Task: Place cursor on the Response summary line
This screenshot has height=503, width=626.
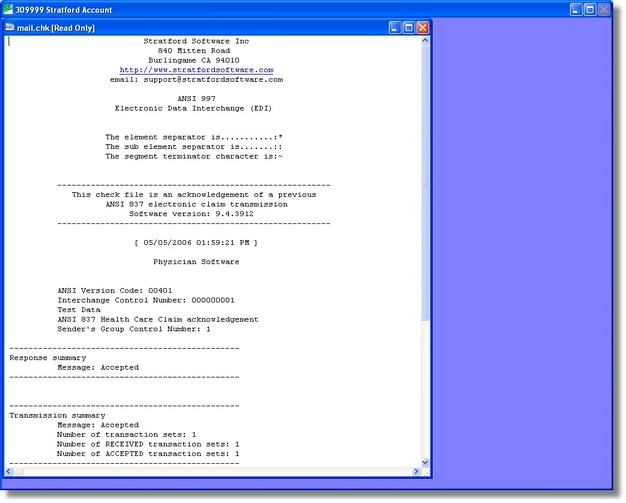Action: pos(47,357)
